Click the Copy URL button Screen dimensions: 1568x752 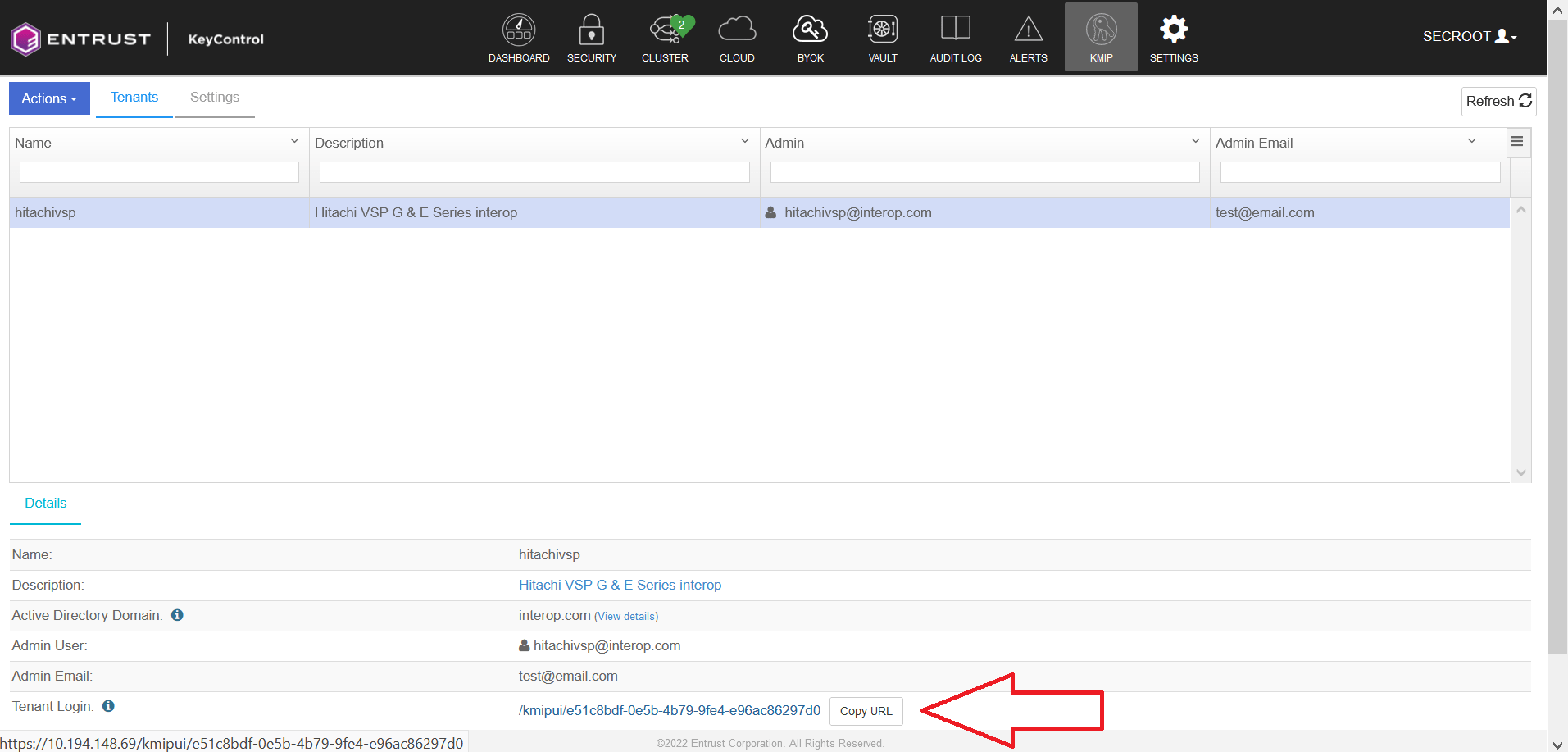pyautogui.click(x=866, y=711)
